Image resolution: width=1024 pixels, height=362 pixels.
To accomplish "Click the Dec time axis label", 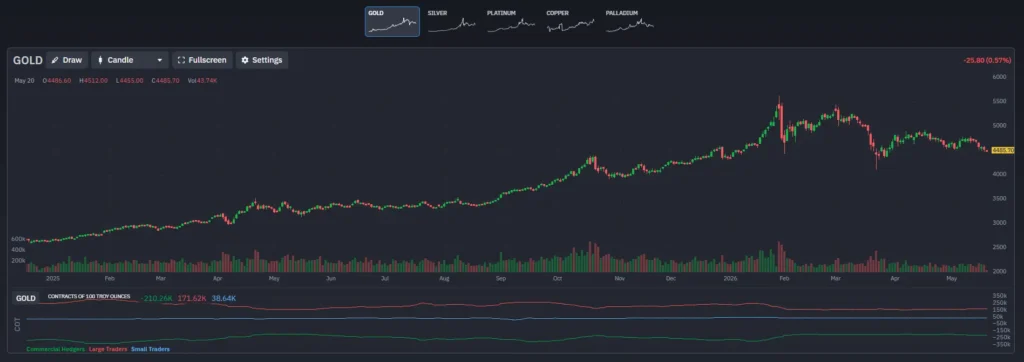I will click(x=670, y=278).
